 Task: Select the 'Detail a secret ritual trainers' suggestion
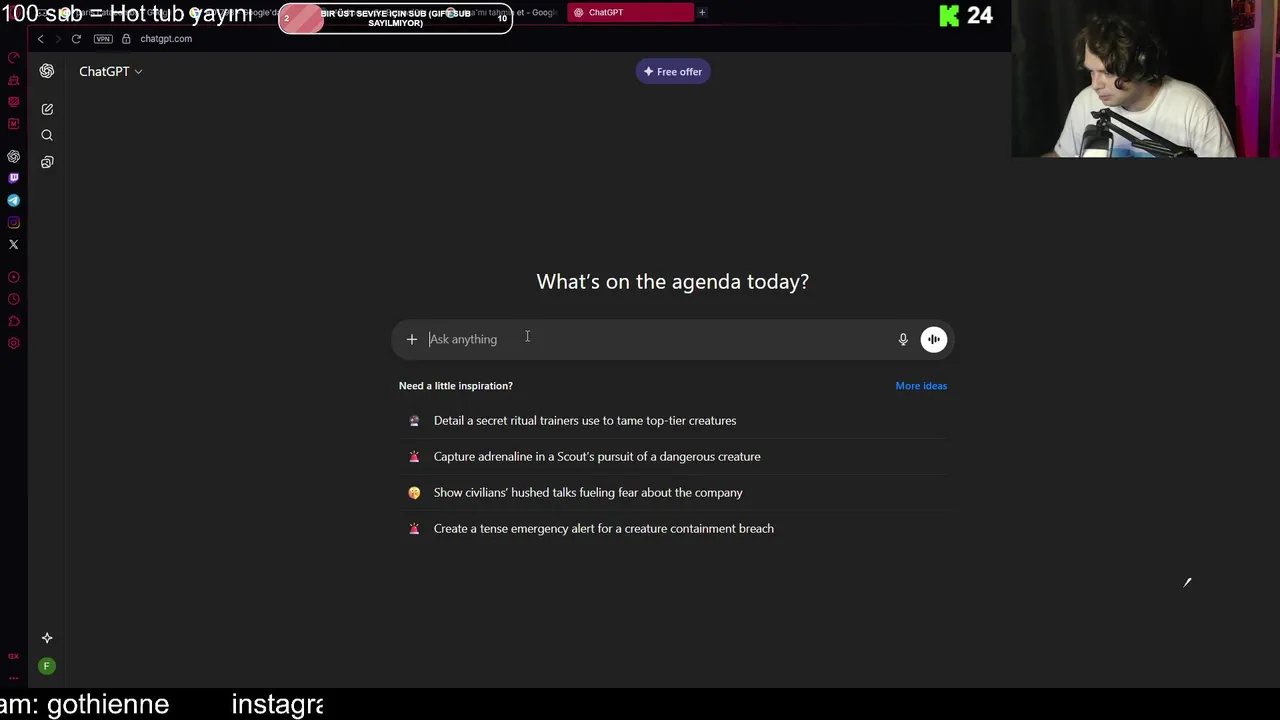(x=673, y=421)
